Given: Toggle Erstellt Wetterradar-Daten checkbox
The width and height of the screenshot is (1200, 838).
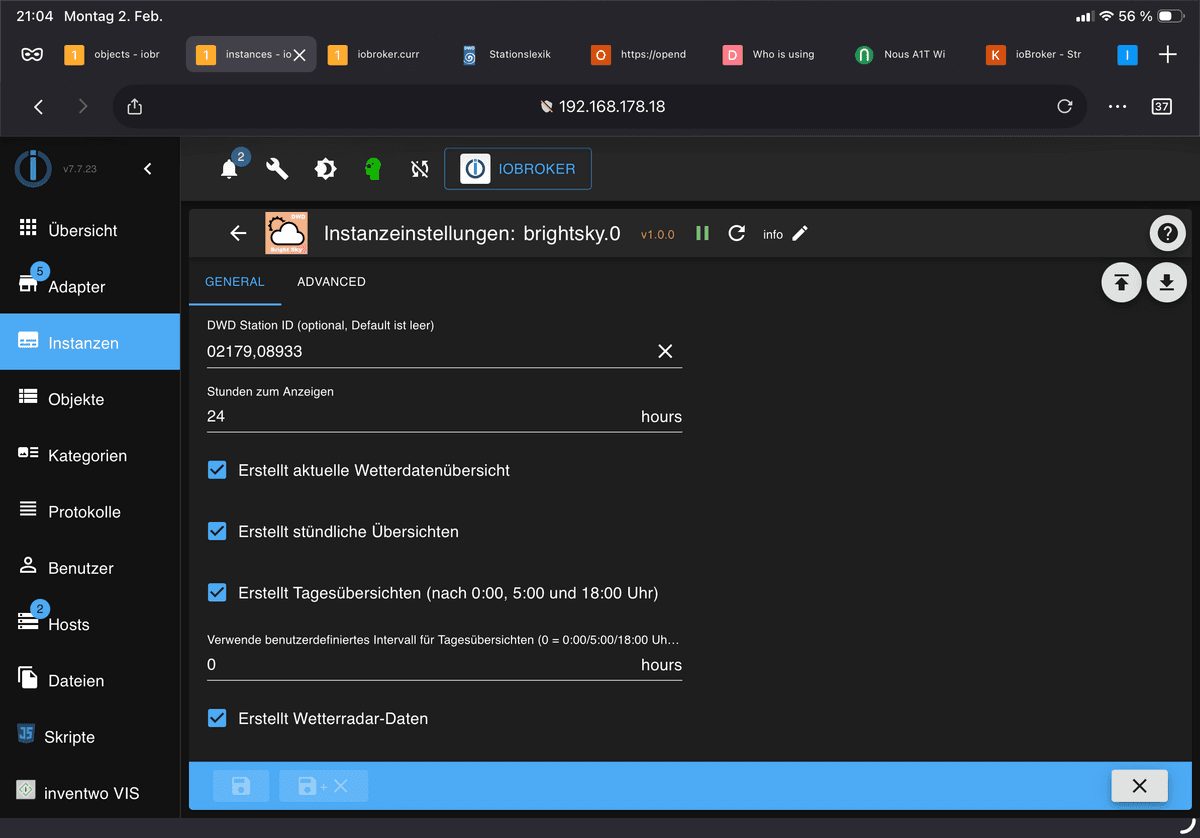Looking at the screenshot, I should 217,717.
